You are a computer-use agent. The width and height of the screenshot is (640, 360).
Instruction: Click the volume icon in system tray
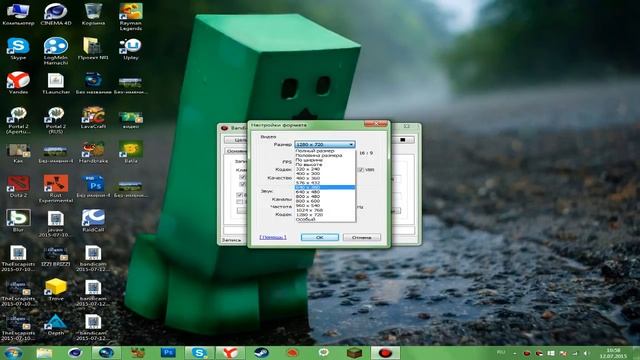[586, 353]
